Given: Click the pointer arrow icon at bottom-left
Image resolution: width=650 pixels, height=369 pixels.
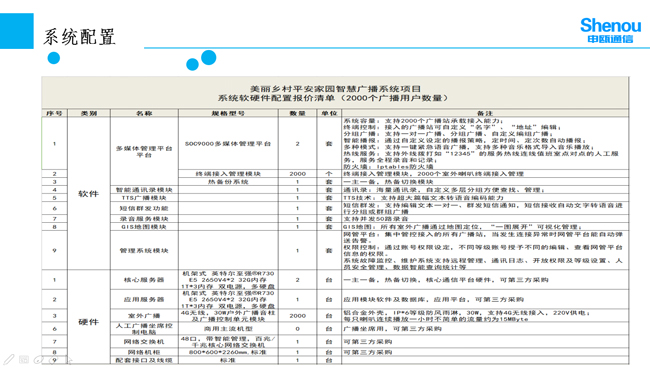Looking at the screenshot, I should [x=69, y=359].
